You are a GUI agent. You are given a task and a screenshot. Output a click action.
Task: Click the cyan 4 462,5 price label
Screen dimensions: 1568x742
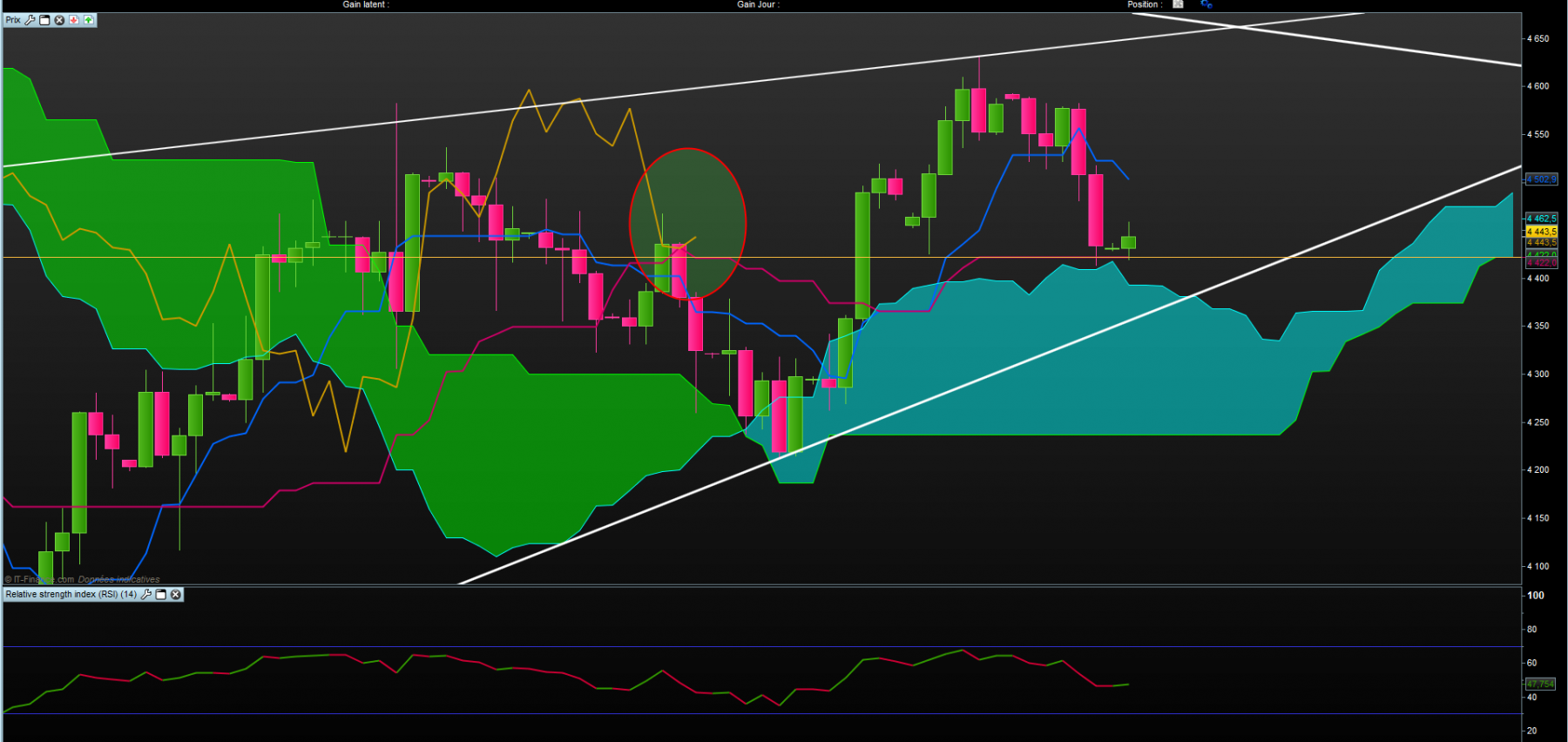tap(1541, 219)
